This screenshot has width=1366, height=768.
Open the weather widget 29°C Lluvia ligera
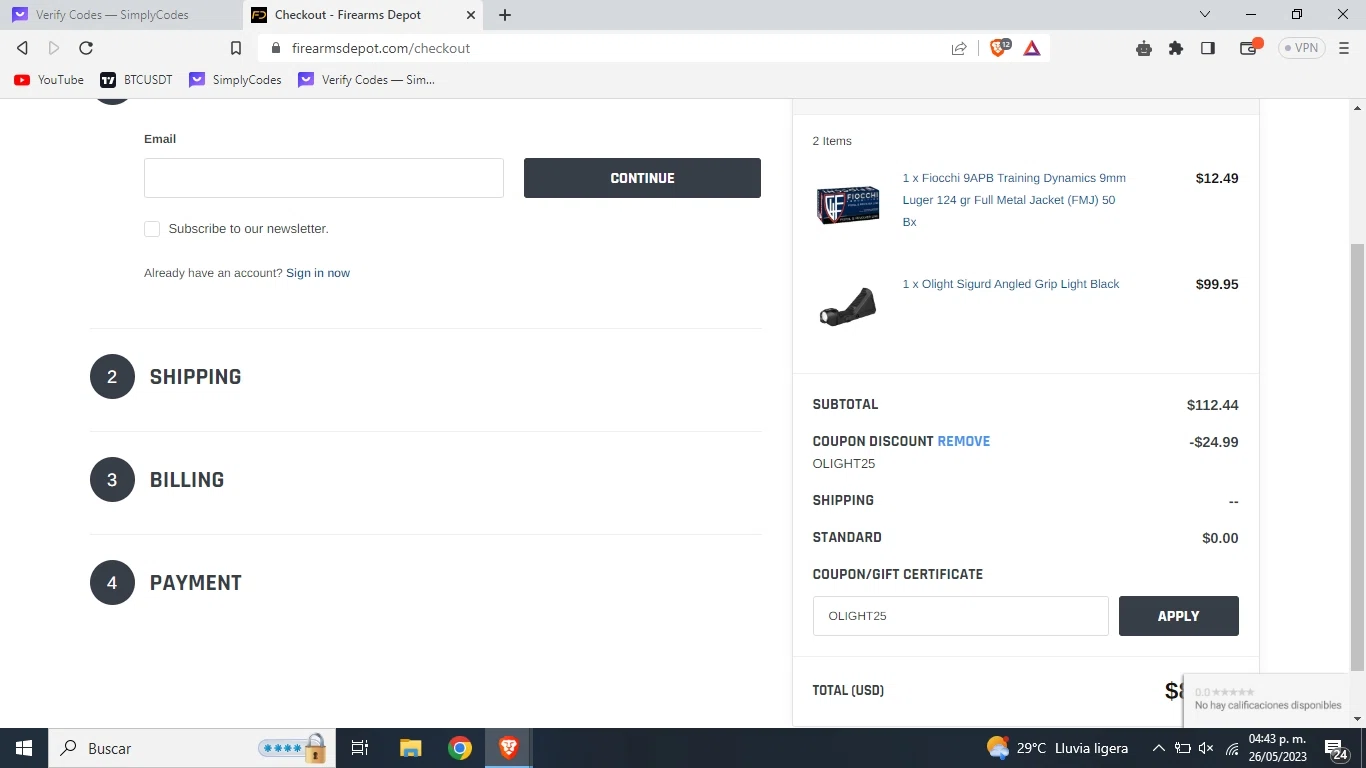(x=1057, y=748)
